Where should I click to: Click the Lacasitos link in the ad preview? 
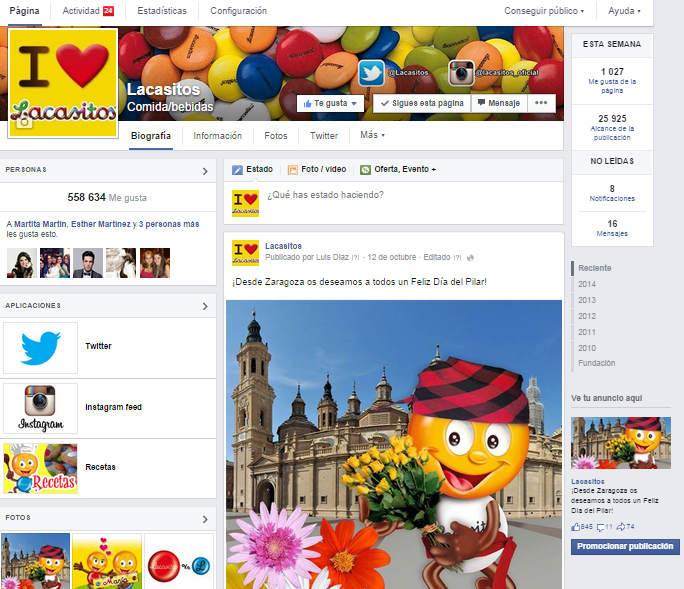click(x=588, y=482)
